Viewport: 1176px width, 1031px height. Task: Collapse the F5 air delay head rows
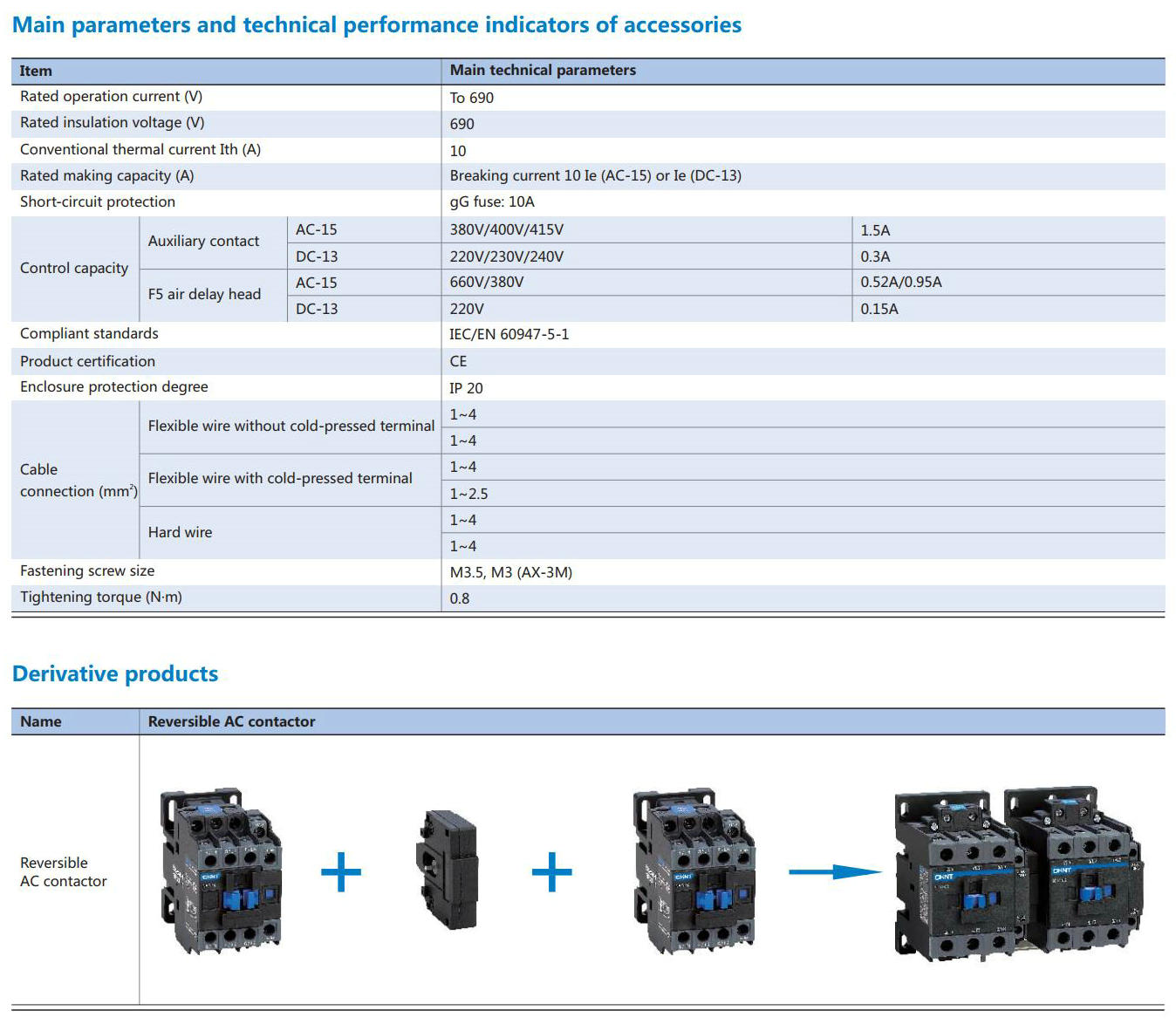(x=206, y=295)
